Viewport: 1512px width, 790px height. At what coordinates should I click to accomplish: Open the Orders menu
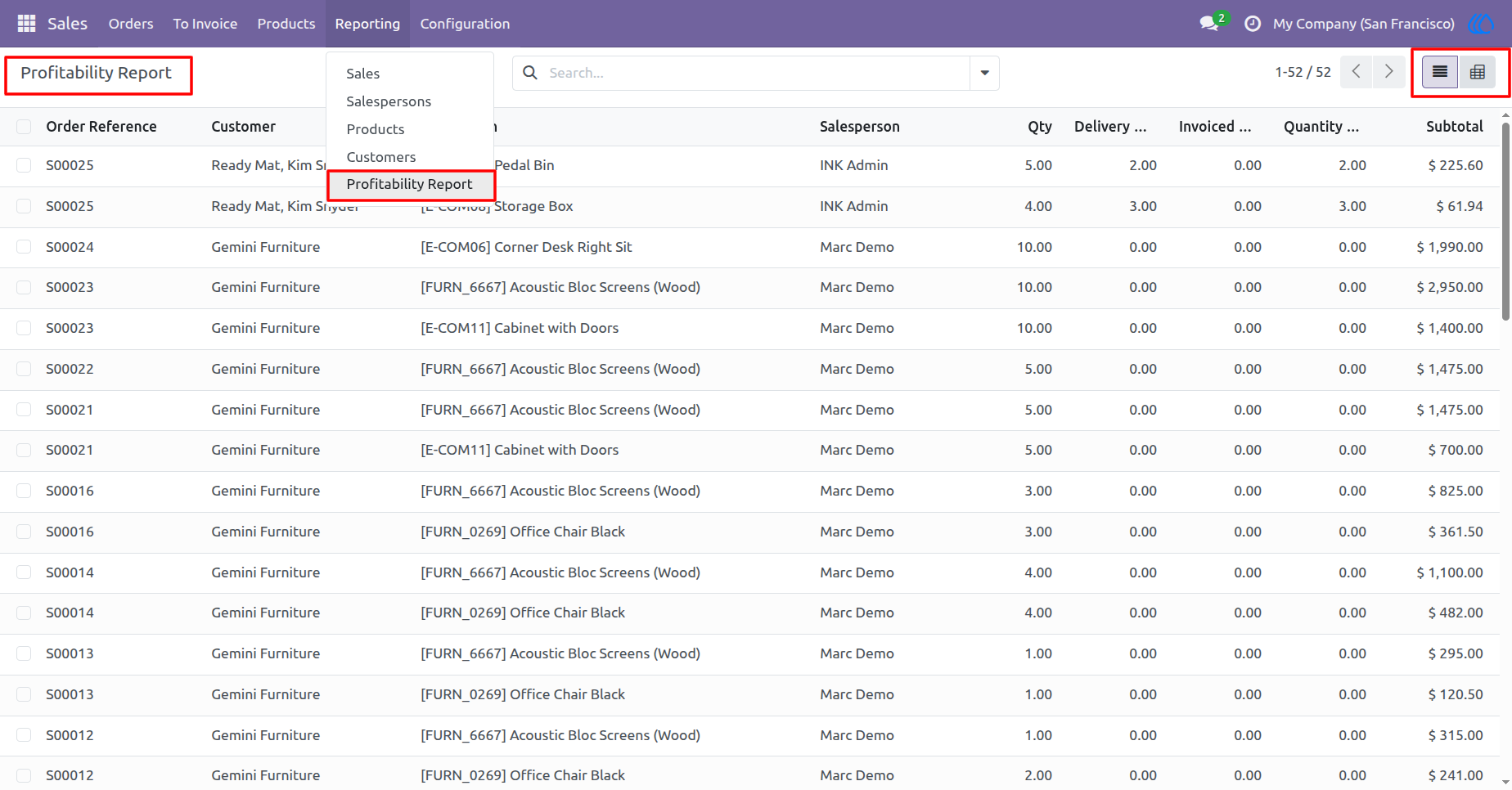pos(131,24)
